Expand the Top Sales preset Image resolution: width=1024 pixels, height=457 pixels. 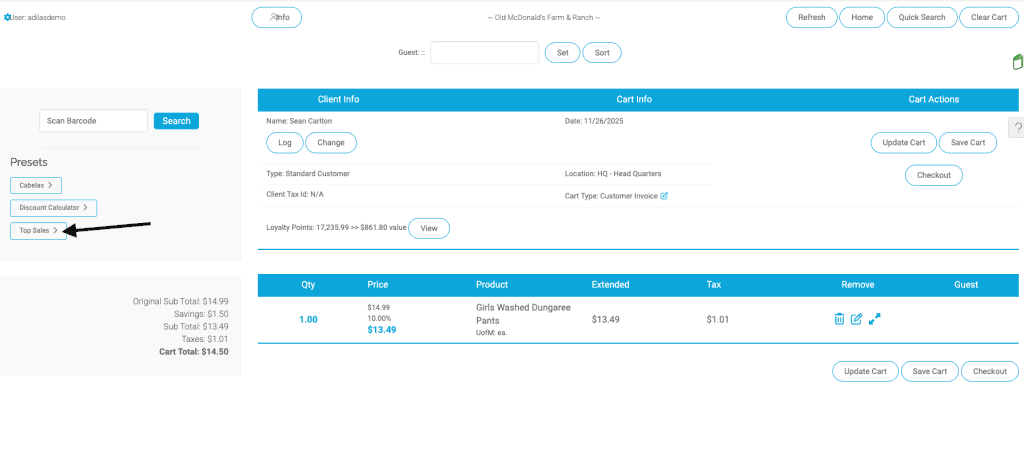pyautogui.click(x=38, y=230)
